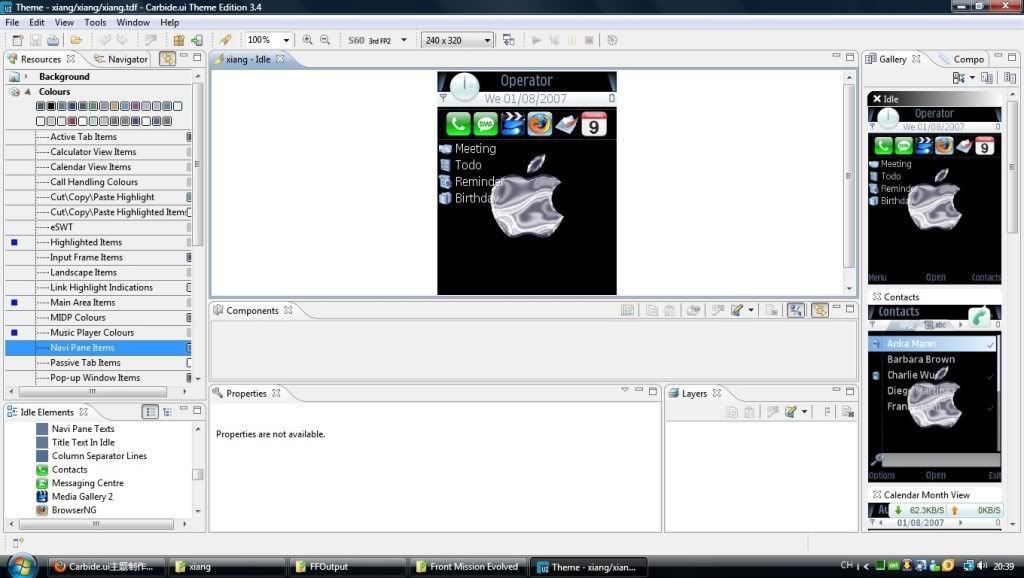Toggle the checkbox next to Passive Tab Items

[x=189, y=363]
